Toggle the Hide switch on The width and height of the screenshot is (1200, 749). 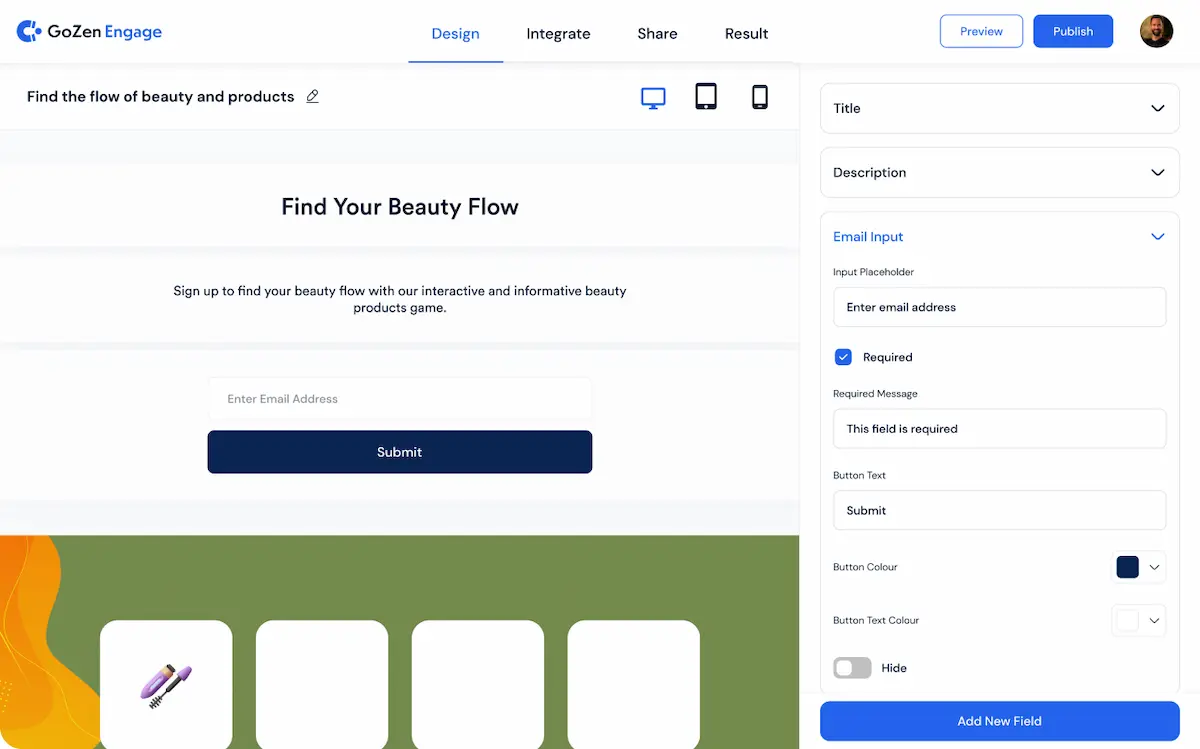(x=853, y=668)
